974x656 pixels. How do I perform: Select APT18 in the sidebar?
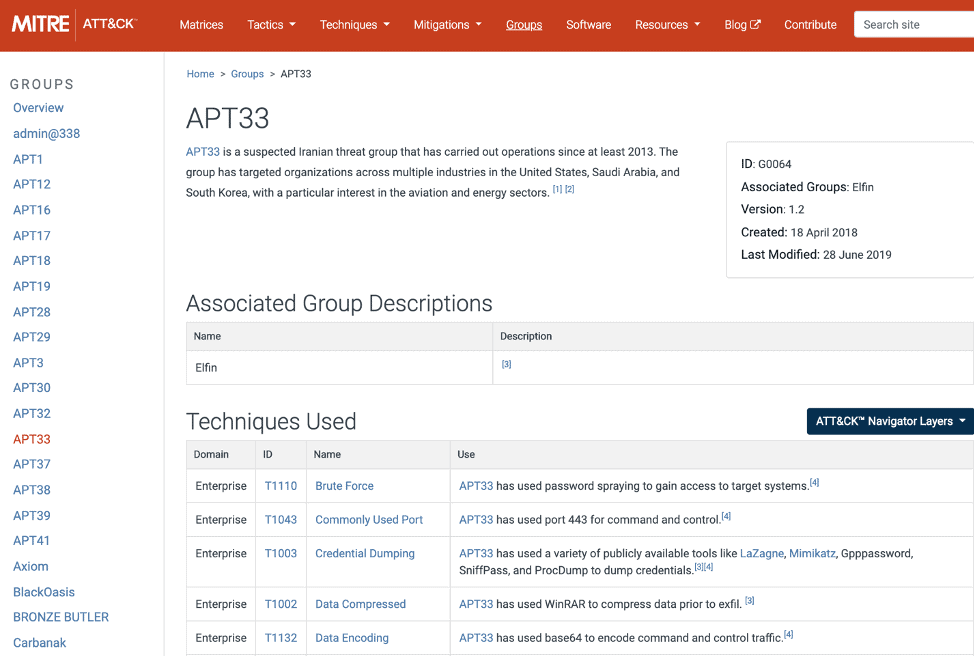coord(32,261)
